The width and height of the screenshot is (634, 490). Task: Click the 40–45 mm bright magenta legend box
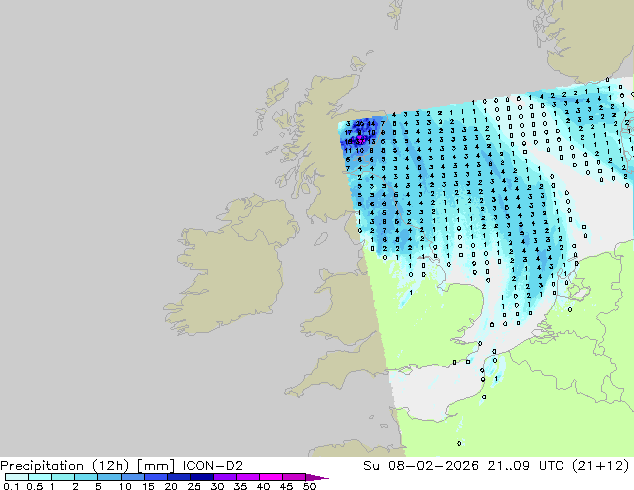(271, 477)
